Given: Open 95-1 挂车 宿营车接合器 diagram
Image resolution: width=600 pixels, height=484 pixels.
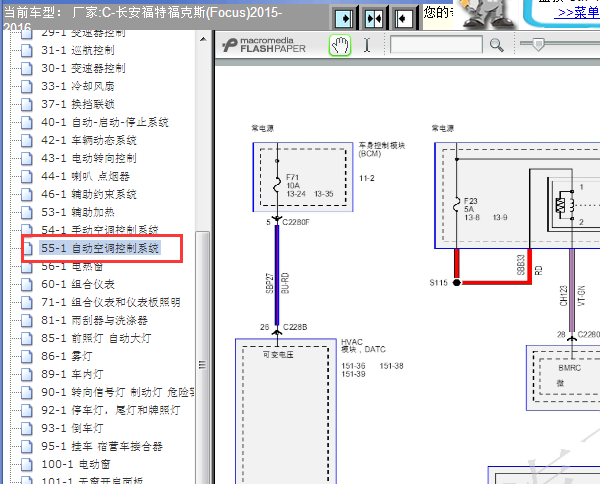Looking at the screenshot, I should [x=102, y=446].
